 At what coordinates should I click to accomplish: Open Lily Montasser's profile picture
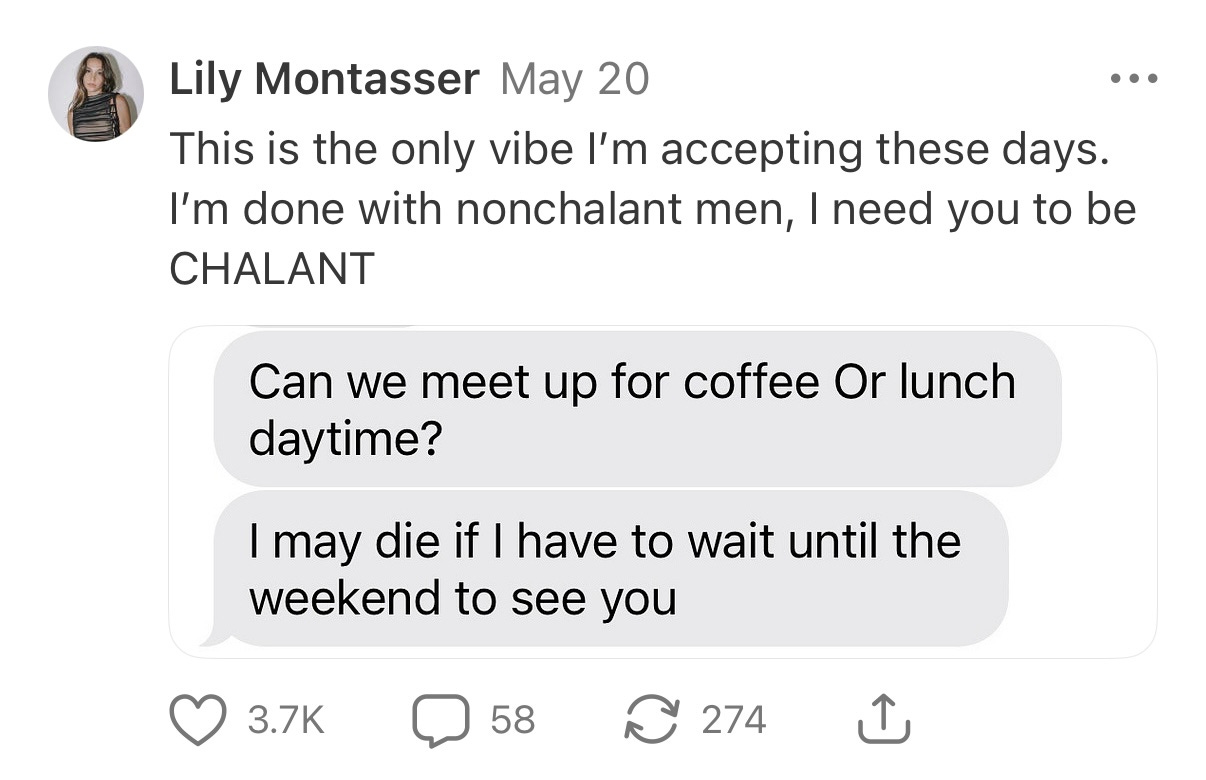point(96,95)
